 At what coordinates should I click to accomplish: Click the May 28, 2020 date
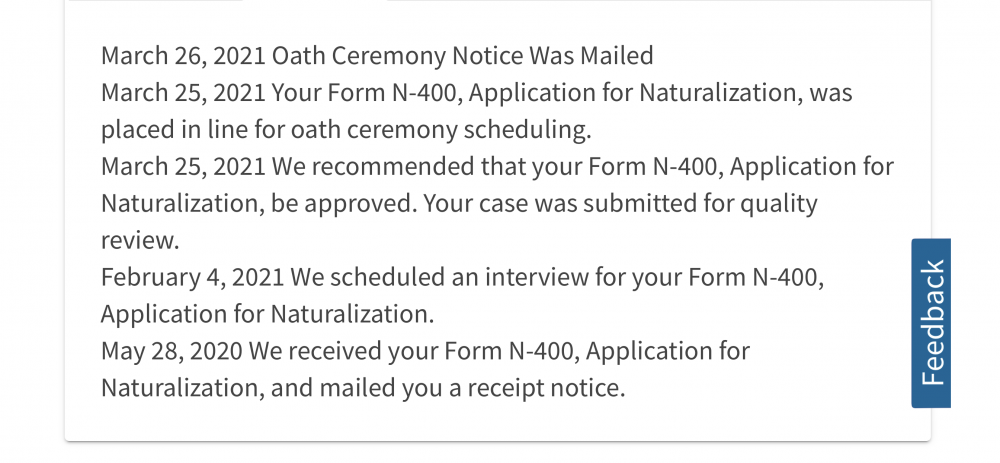point(172,351)
